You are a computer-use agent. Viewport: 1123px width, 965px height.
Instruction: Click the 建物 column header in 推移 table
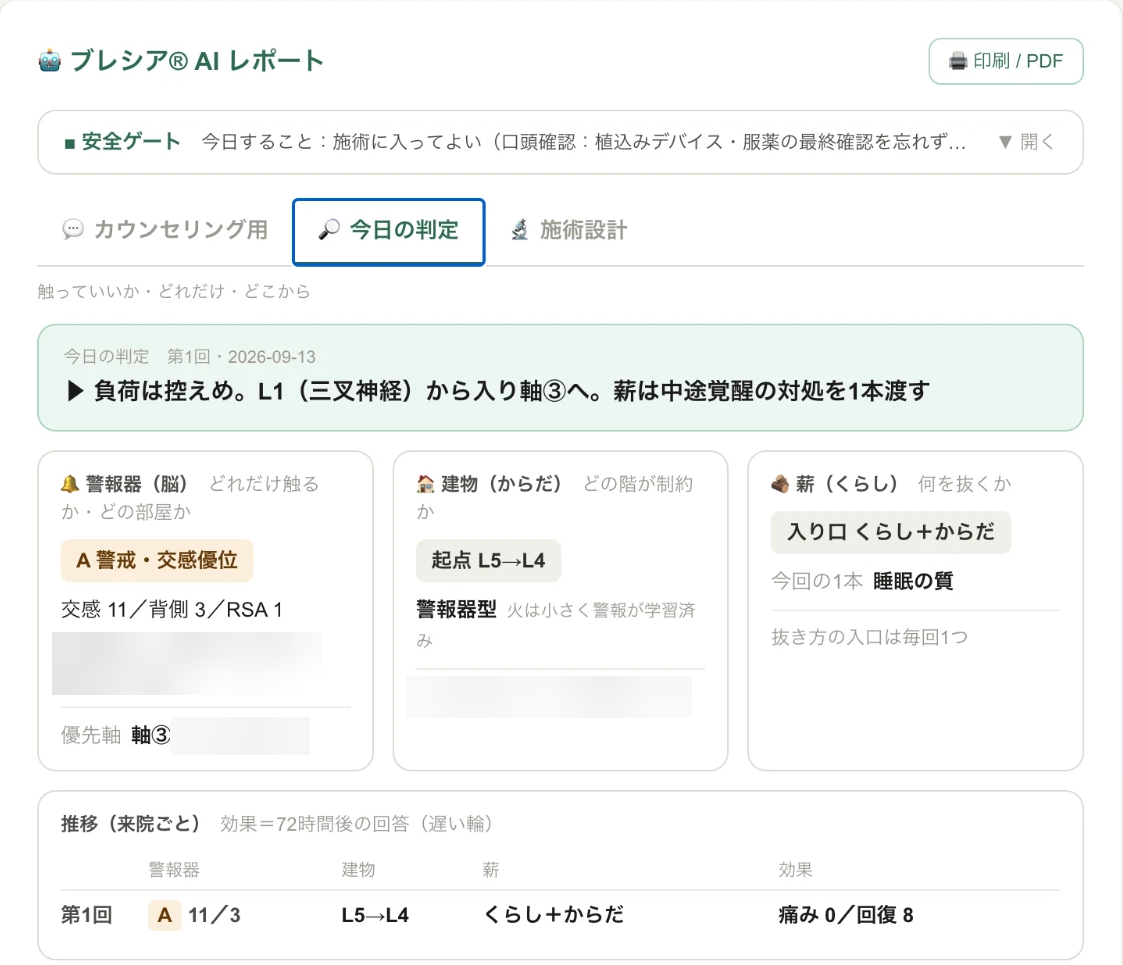[358, 870]
